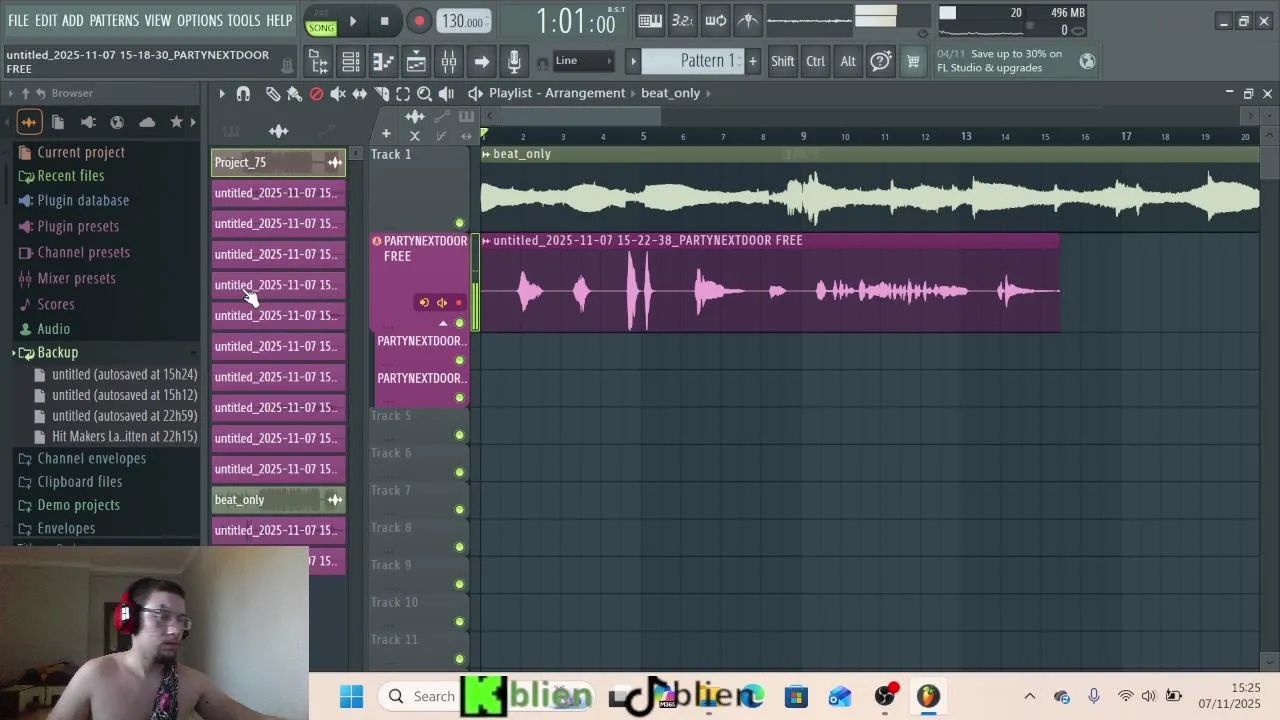The image size is (1280, 720).
Task: Mute Track 1 with its green dot
Action: tap(460, 223)
